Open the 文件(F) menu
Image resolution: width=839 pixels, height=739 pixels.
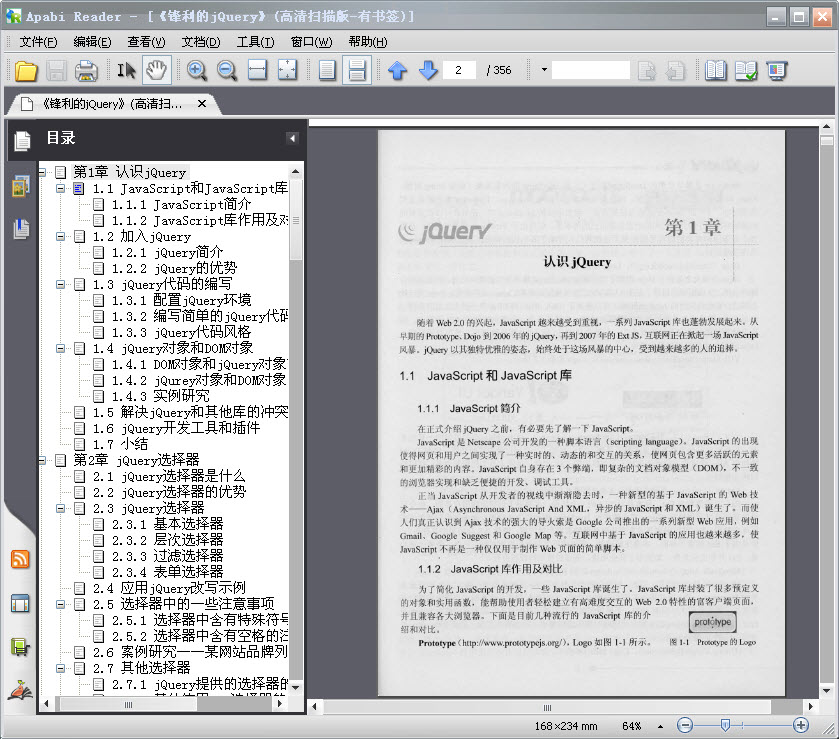pos(38,42)
